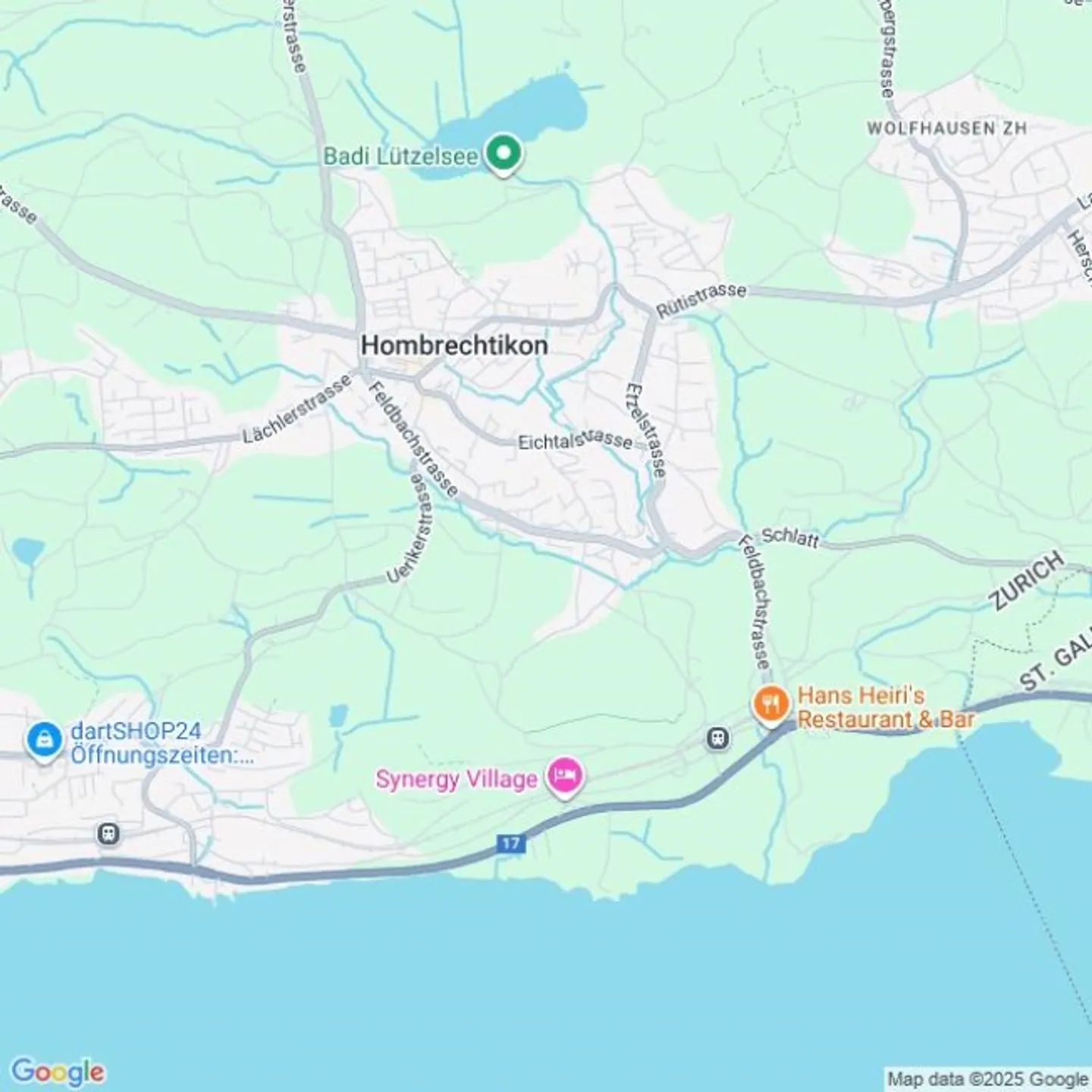
Task: Select the Wolfhausen ZH label
Action: [946, 128]
